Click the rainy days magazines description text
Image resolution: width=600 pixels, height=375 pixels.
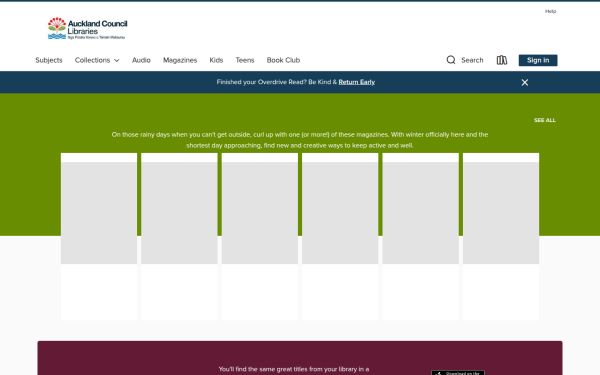[300, 140]
